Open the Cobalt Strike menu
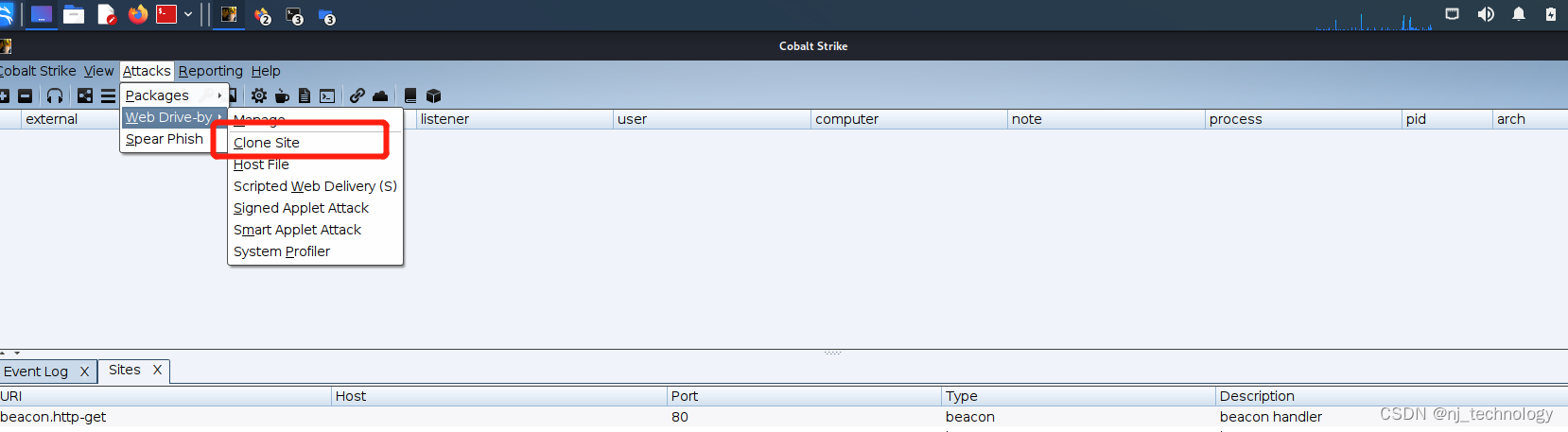This screenshot has width=1568, height=432. (38, 71)
